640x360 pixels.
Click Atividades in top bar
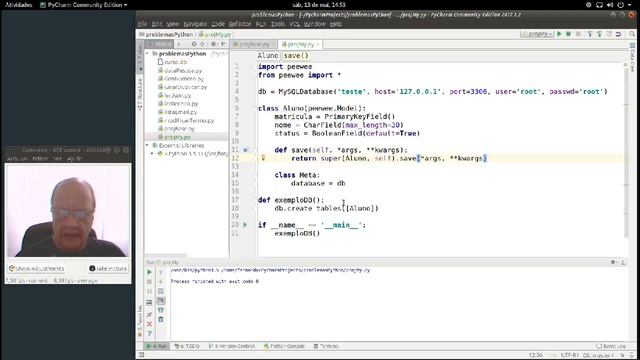pyautogui.click(x=18, y=5)
